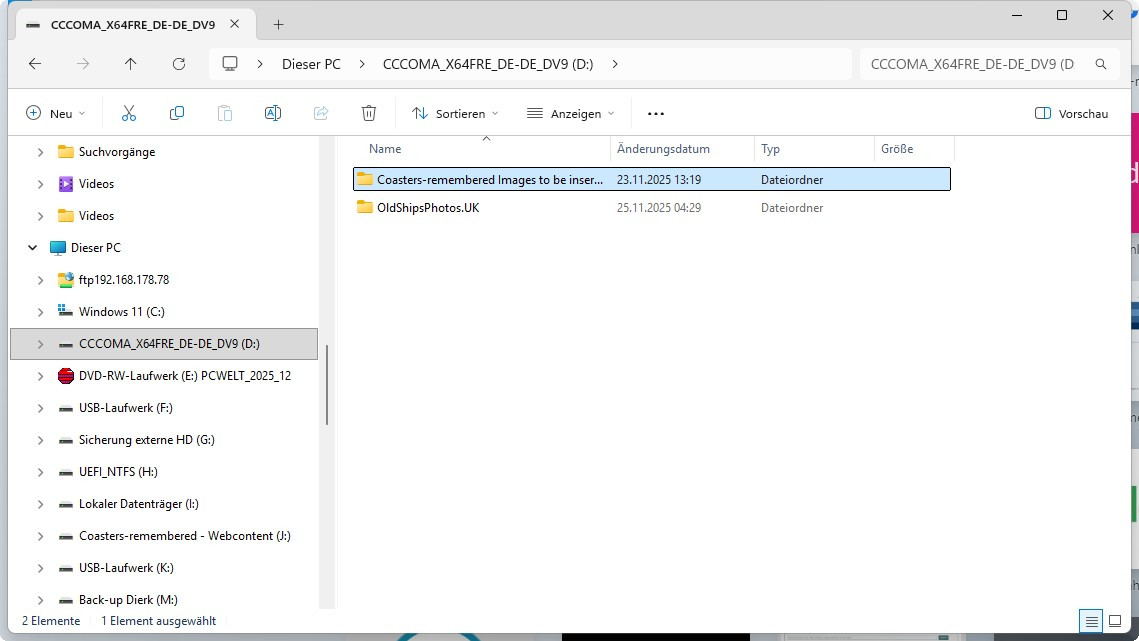This screenshot has width=1139, height=641.
Task: Click the Suchvorgänge folder icon
Action: tap(65, 152)
